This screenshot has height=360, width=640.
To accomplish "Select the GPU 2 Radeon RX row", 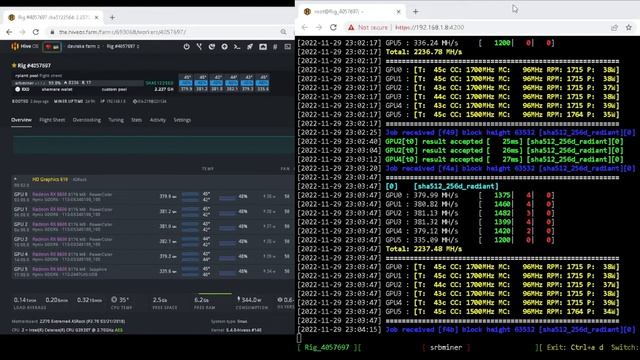I will coord(153,227).
